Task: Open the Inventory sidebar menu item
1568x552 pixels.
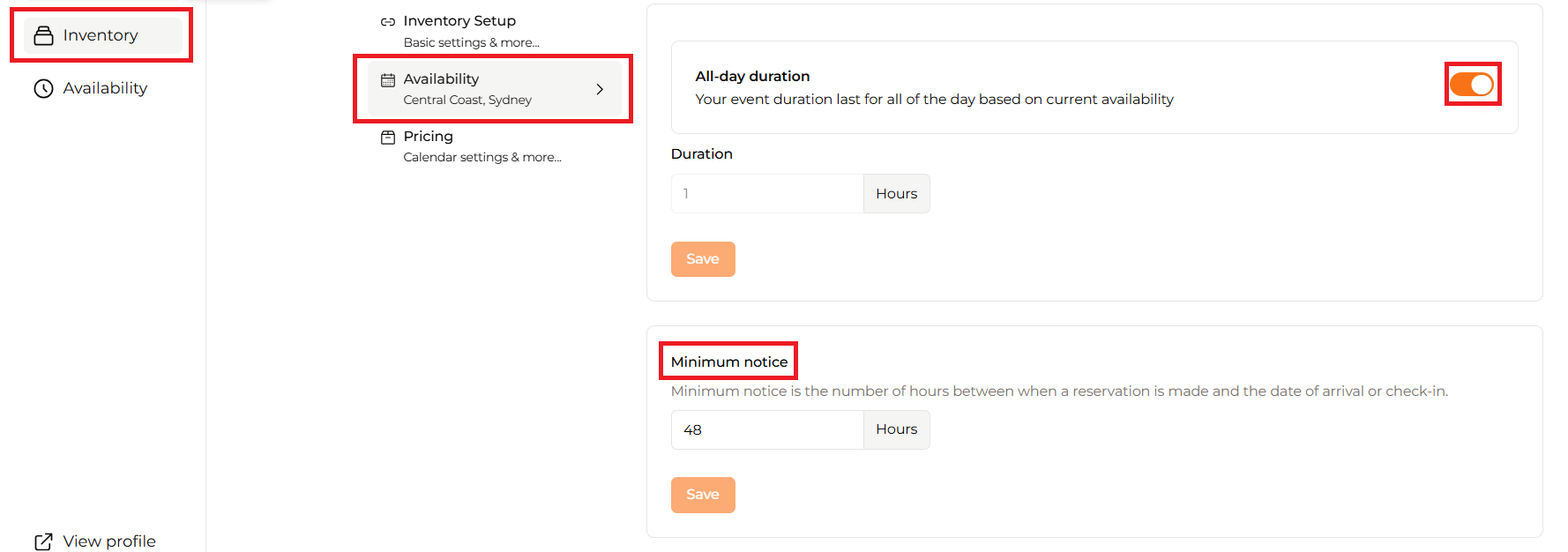Action: coord(103,35)
